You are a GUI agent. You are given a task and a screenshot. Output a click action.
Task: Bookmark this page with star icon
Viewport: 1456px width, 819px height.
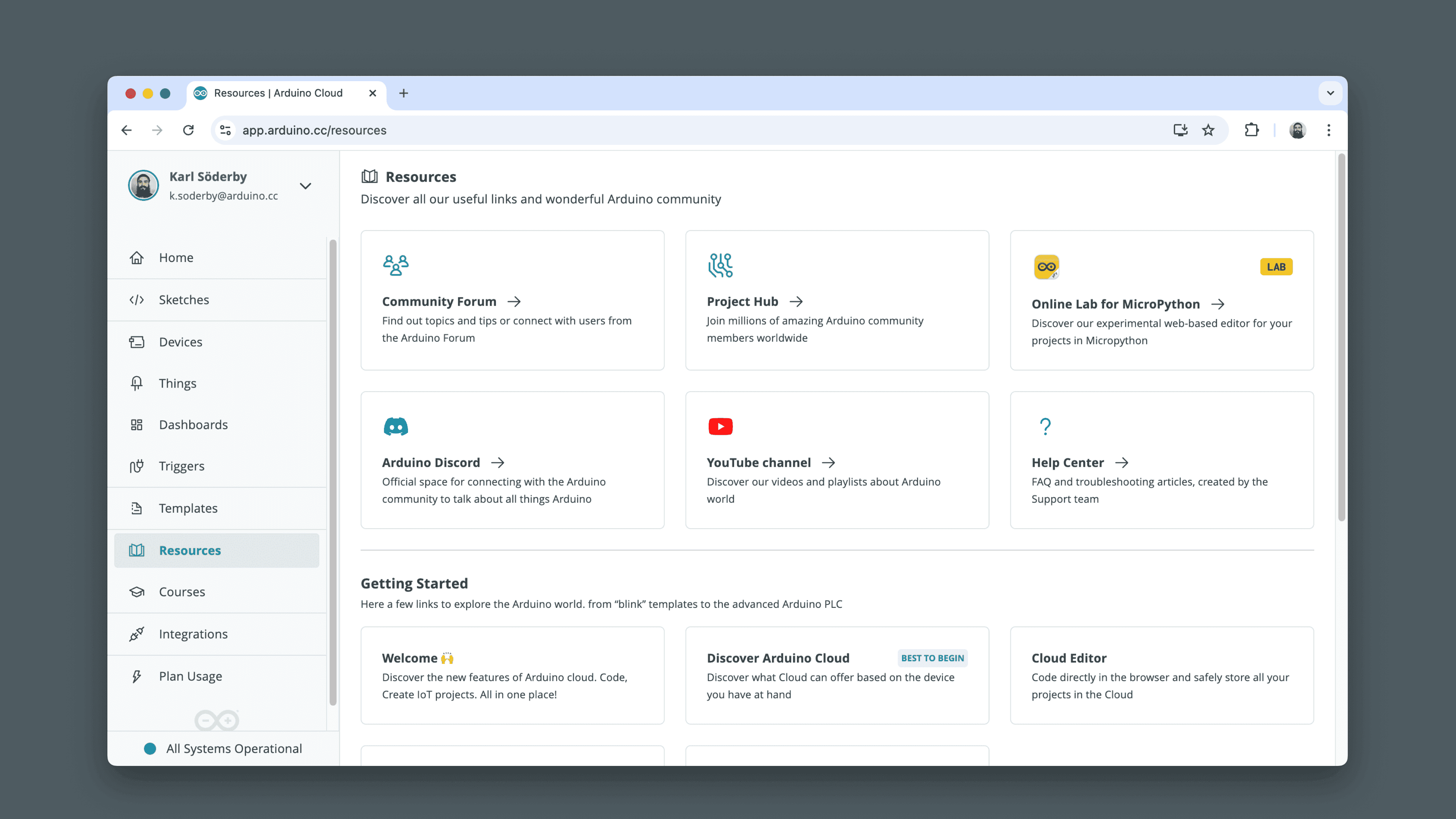click(1208, 130)
